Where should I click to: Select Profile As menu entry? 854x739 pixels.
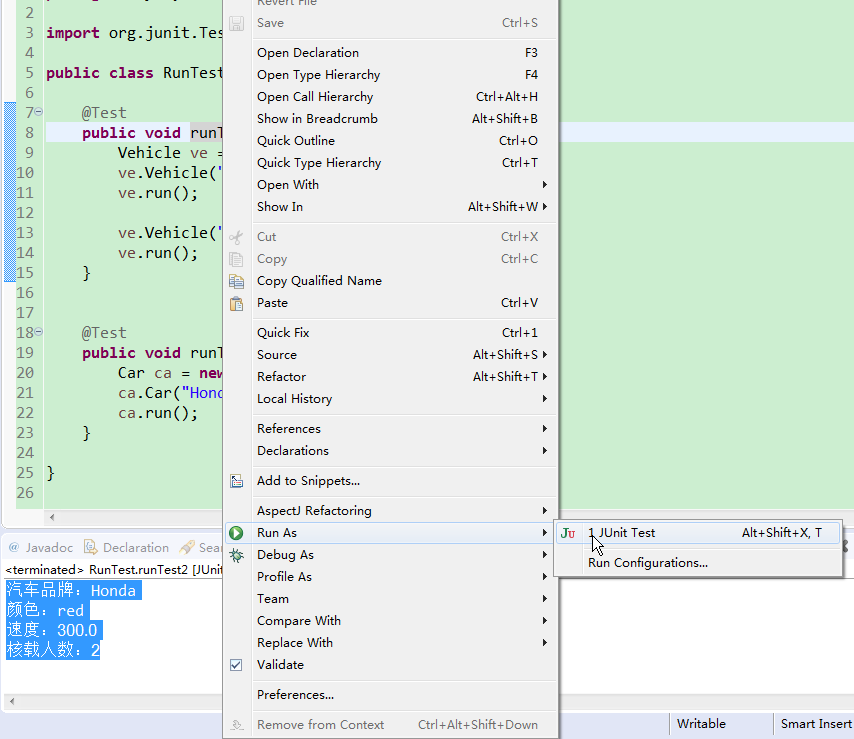pos(391,577)
